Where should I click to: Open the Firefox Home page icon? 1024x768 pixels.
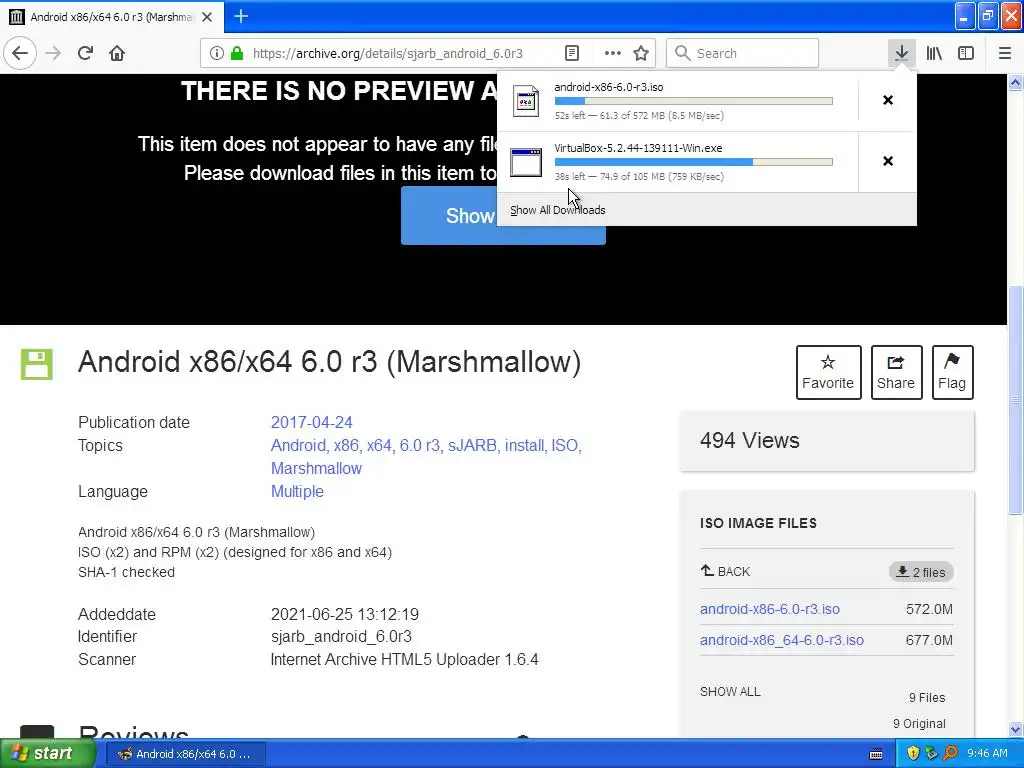pos(117,53)
